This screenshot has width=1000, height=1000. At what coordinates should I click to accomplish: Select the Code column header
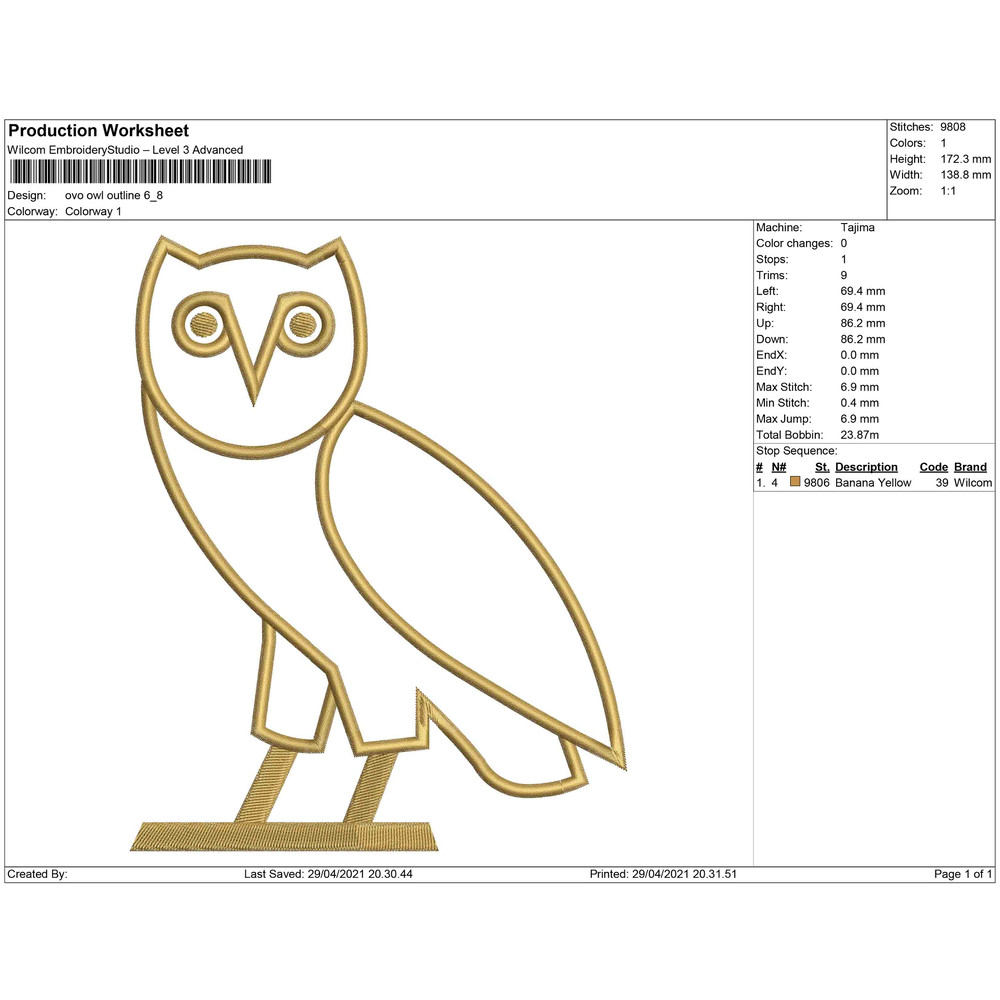tap(934, 467)
